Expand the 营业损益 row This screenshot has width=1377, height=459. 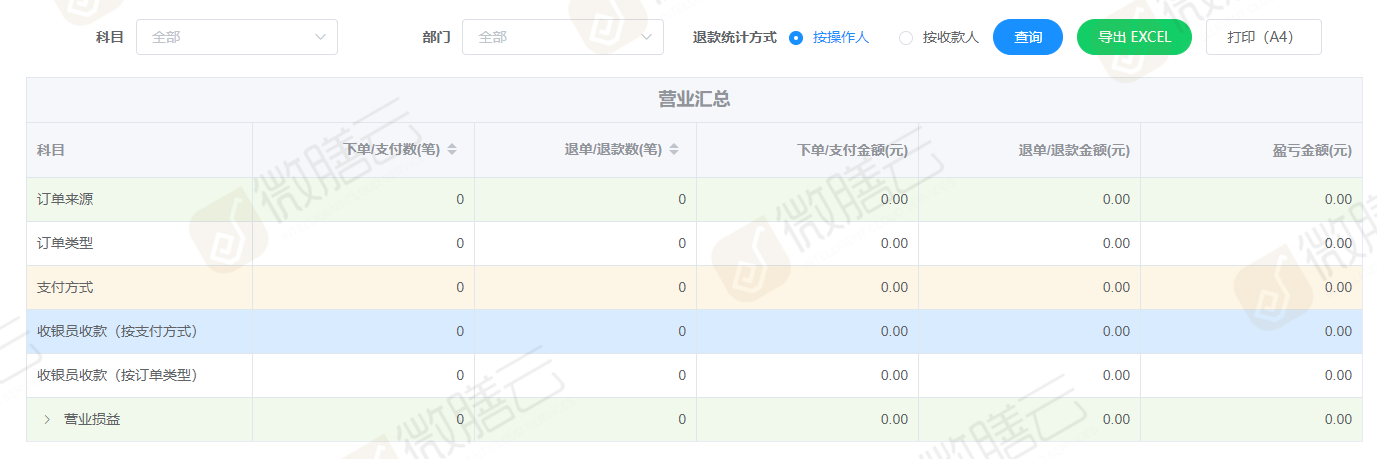tap(47, 420)
